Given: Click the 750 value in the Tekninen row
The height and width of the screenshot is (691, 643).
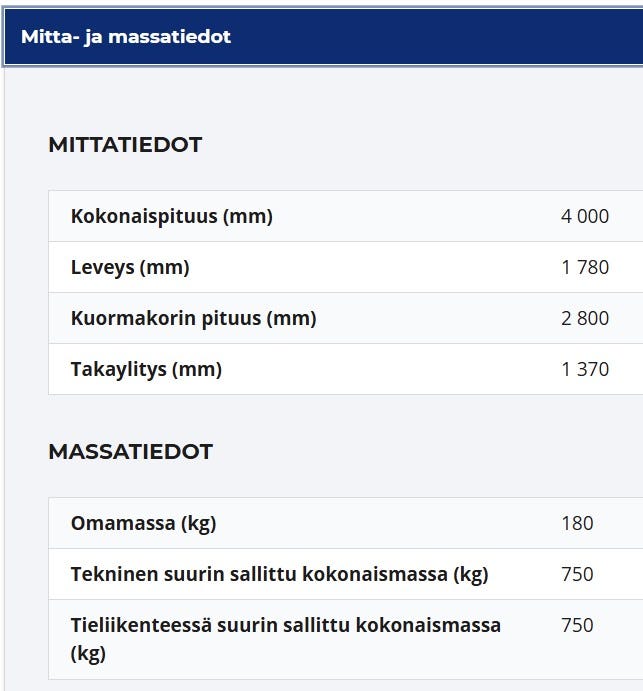Looking at the screenshot, I should click(577, 574).
